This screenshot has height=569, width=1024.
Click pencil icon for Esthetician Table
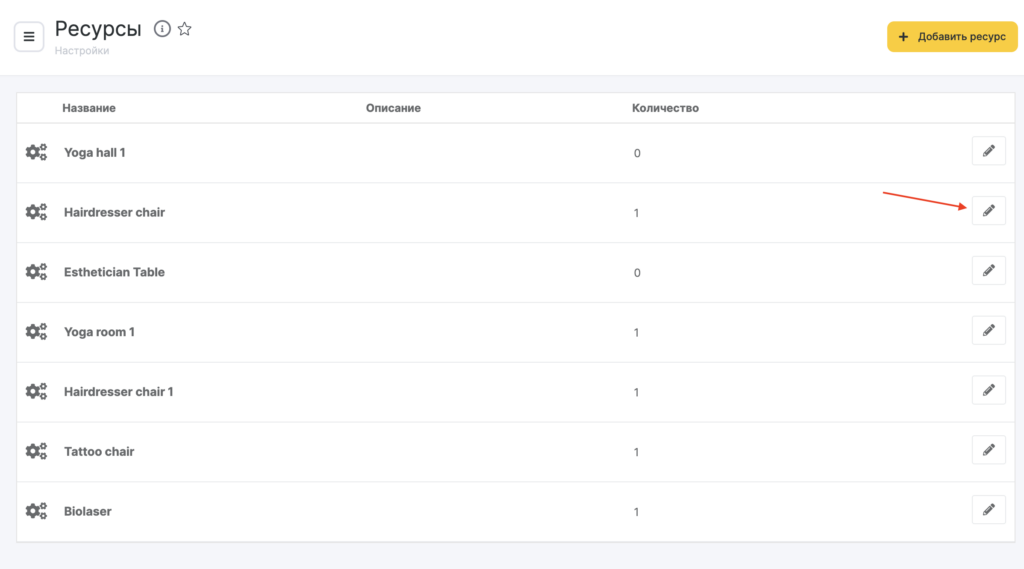coord(988,271)
